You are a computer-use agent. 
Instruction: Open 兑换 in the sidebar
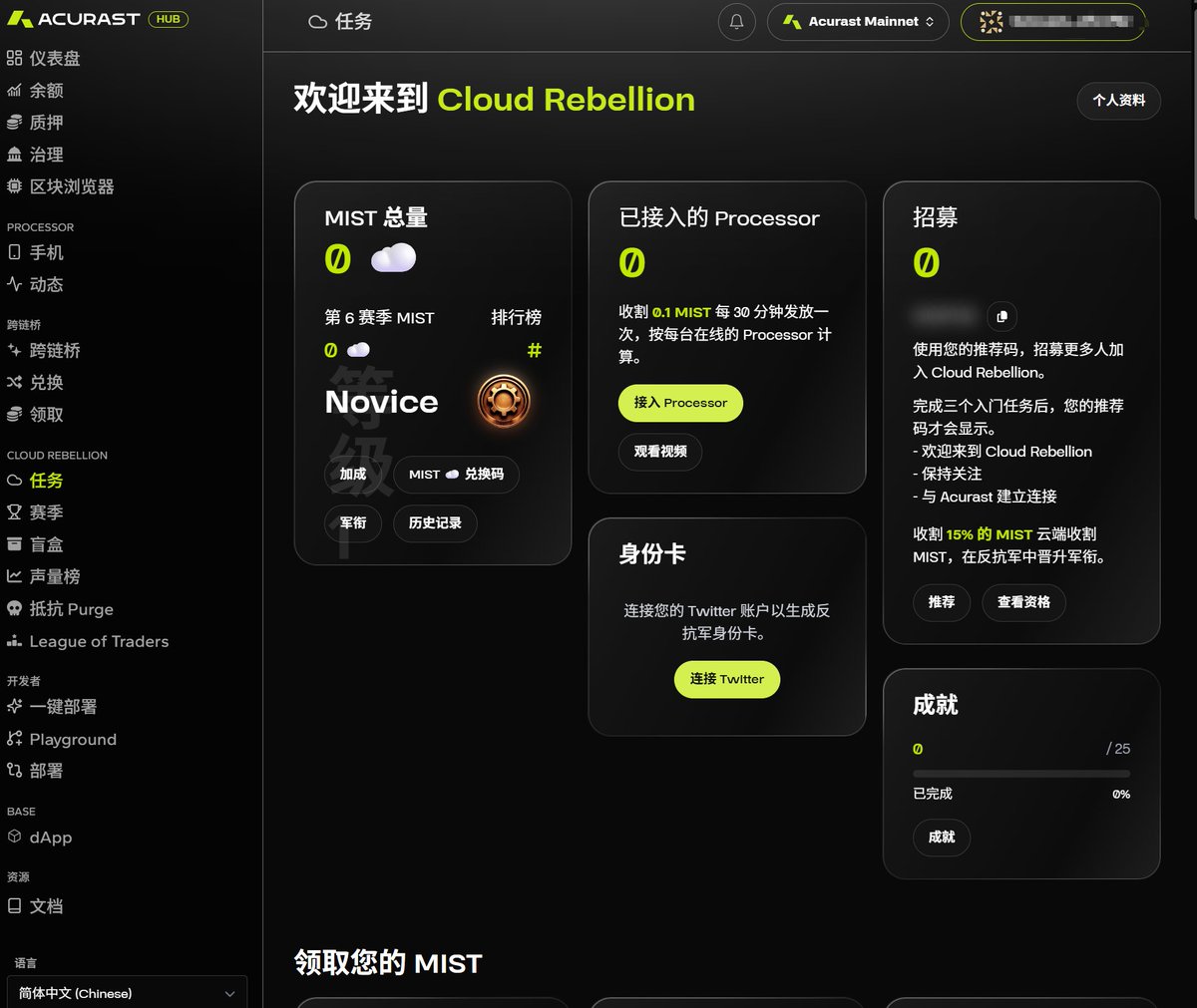(x=36, y=383)
